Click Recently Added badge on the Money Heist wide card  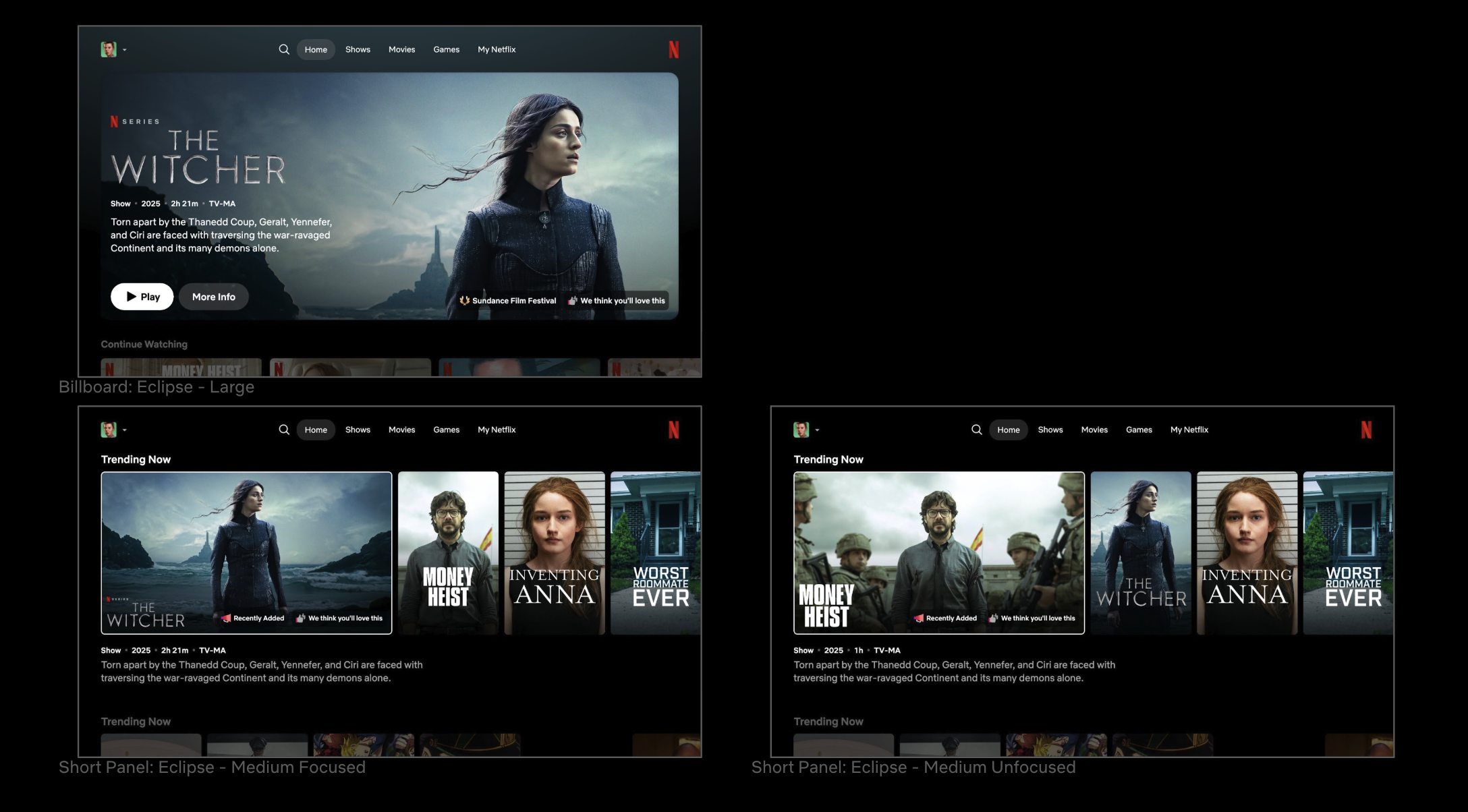(945, 618)
